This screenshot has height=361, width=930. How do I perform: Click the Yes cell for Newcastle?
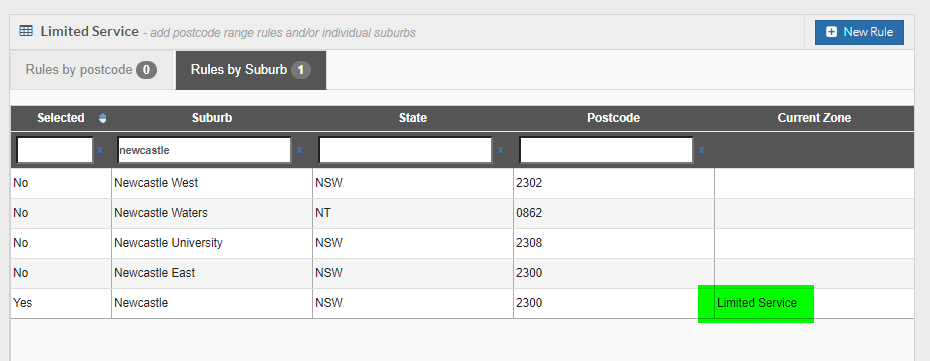coord(61,303)
